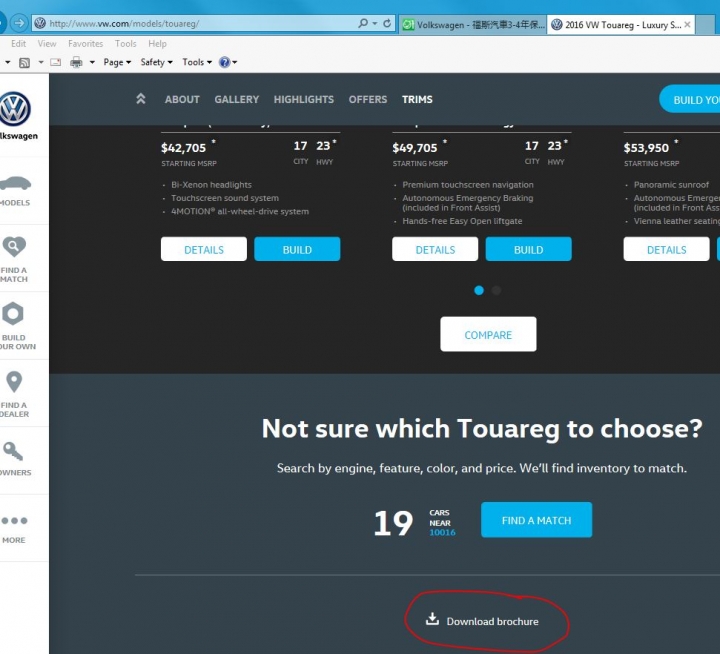Viewport: 720px width, 654px height.
Task: Open the Help menu
Action: click(157, 44)
